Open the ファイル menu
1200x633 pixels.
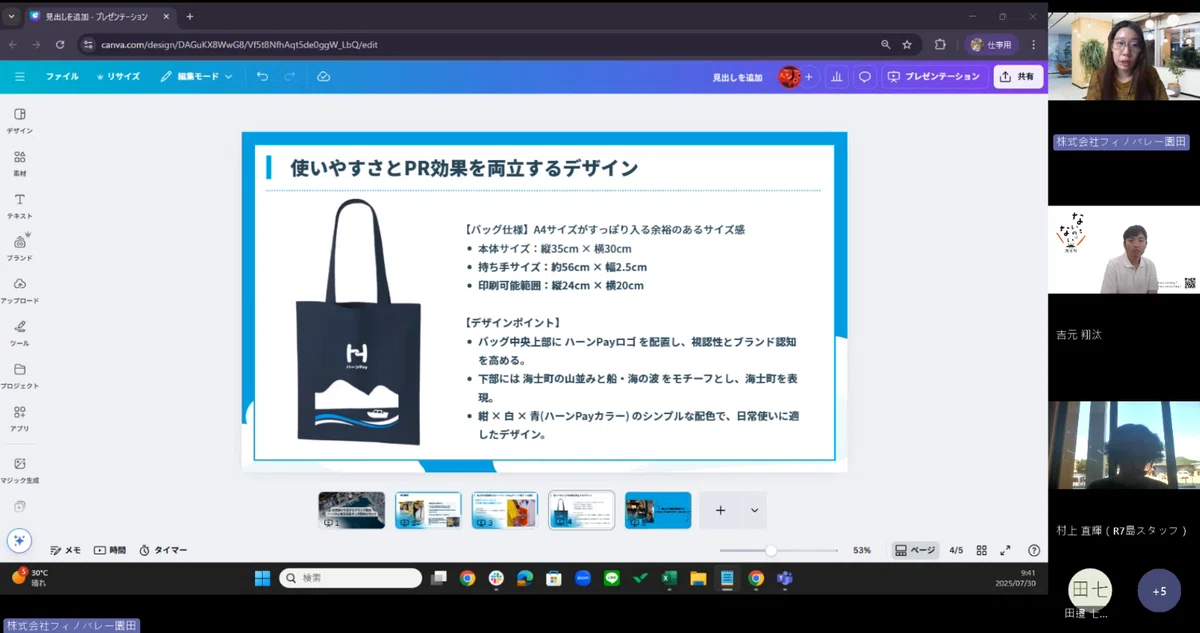(62, 76)
